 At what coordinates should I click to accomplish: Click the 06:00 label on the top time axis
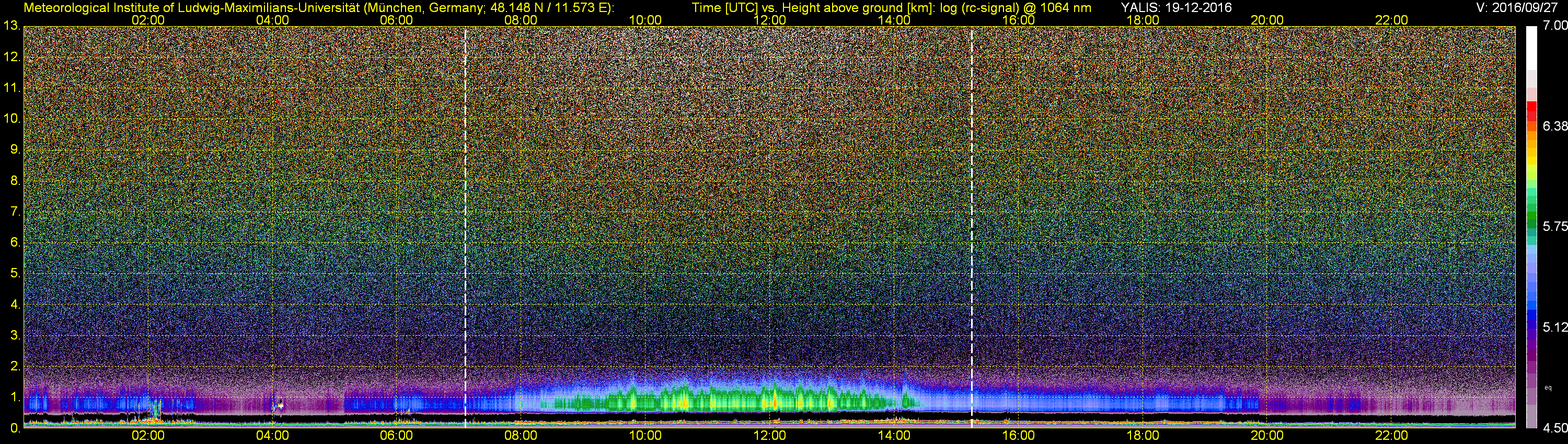(396, 20)
